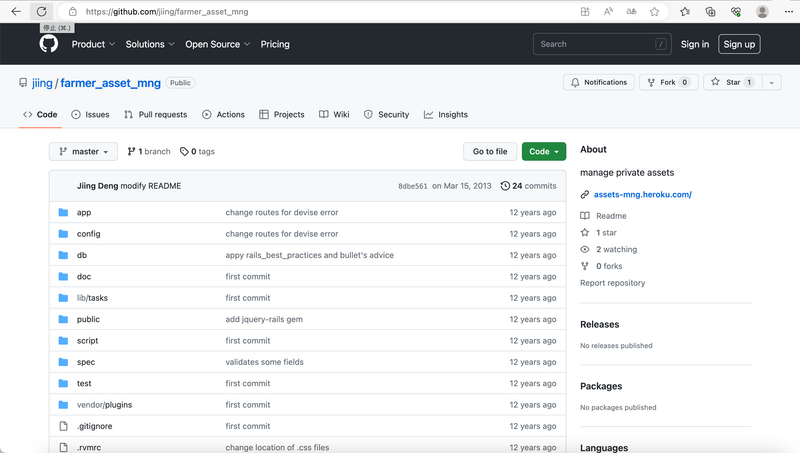The width and height of the screenshot is (800, 453).
Task: Expand the Solutions navigation menu
Action: (150, 44)
